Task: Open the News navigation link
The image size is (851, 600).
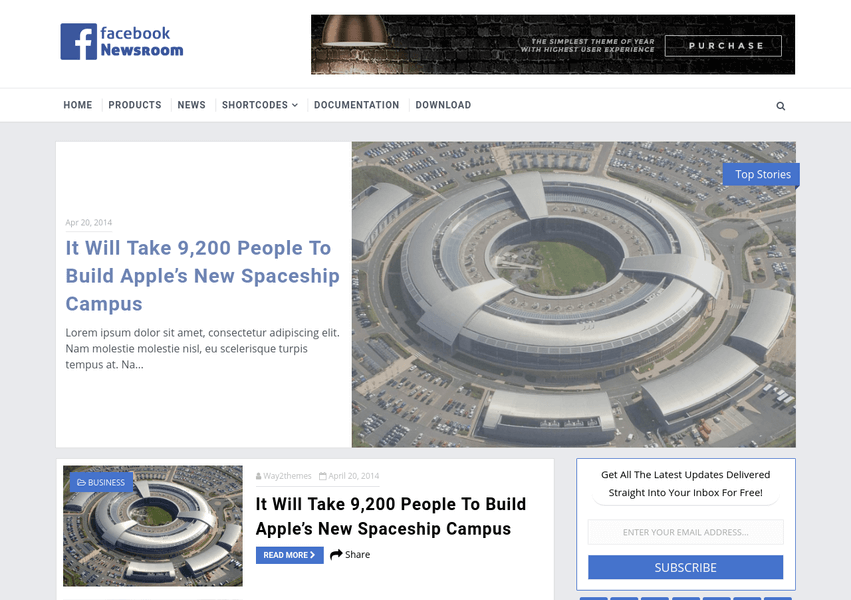Action: pyautogui.click(x=192, y=105)
